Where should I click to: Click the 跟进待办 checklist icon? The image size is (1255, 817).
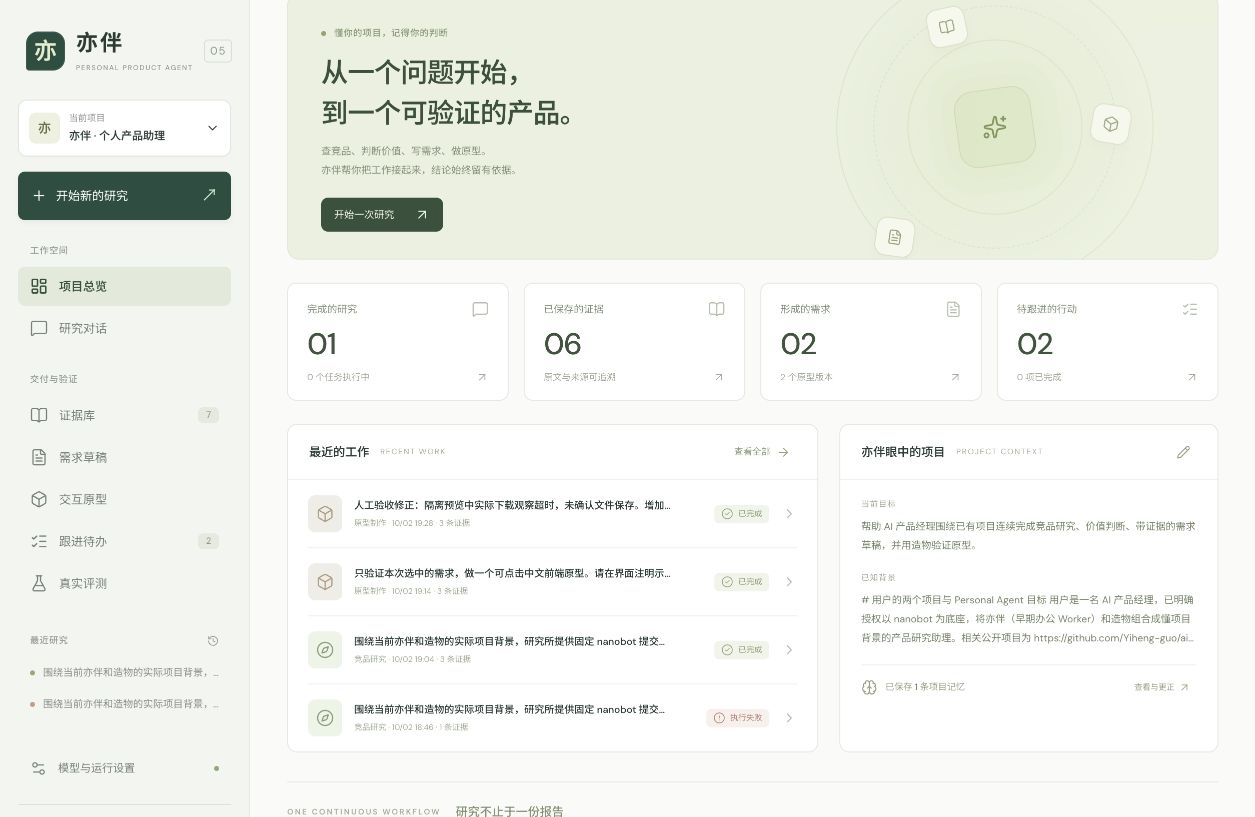click(39, 541)
